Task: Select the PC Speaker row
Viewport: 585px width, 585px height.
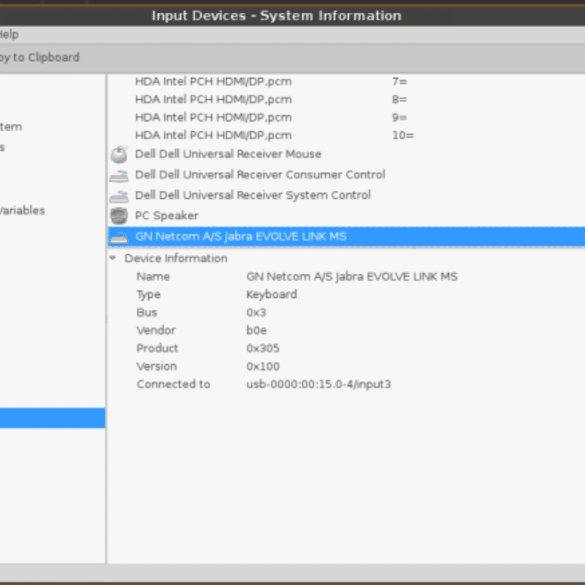Action: 347,216
